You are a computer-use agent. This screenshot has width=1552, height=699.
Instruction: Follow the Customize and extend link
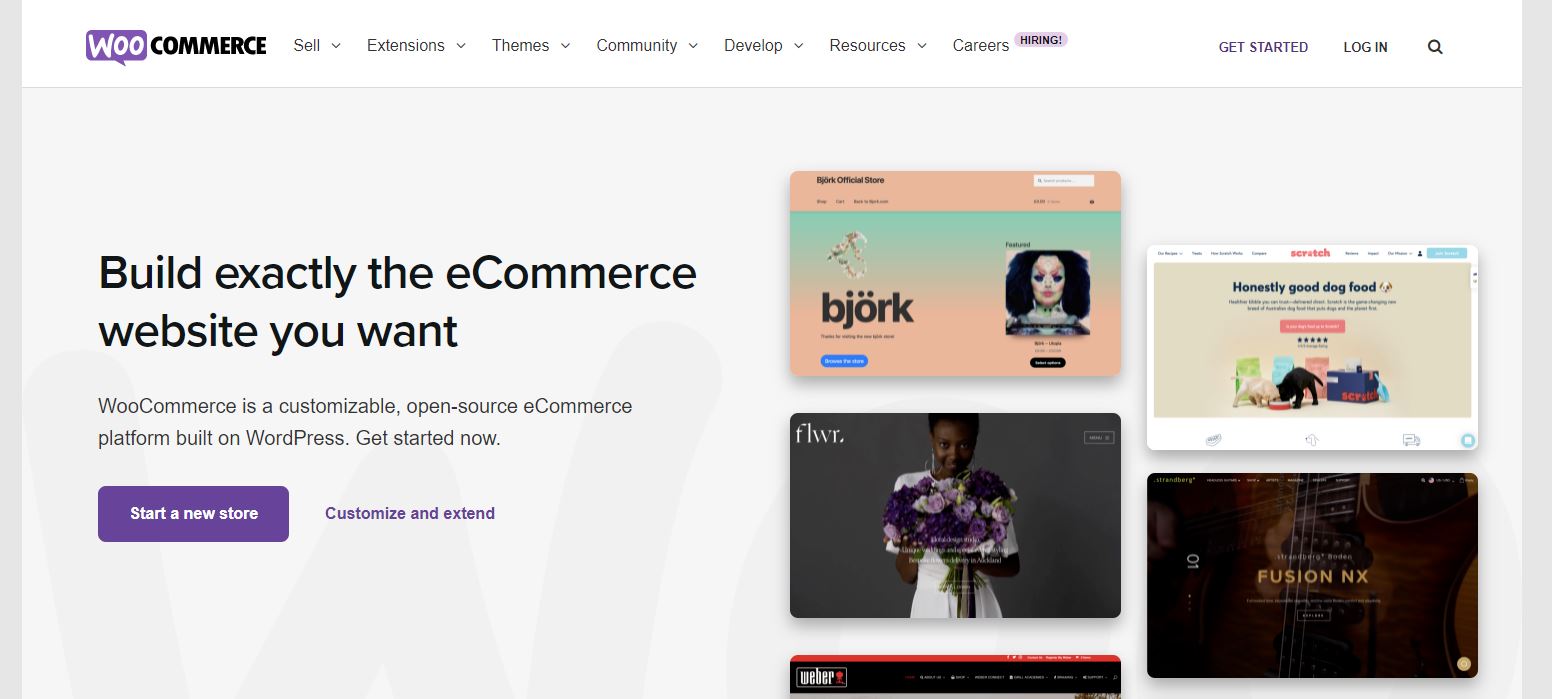tap(410, 514)
